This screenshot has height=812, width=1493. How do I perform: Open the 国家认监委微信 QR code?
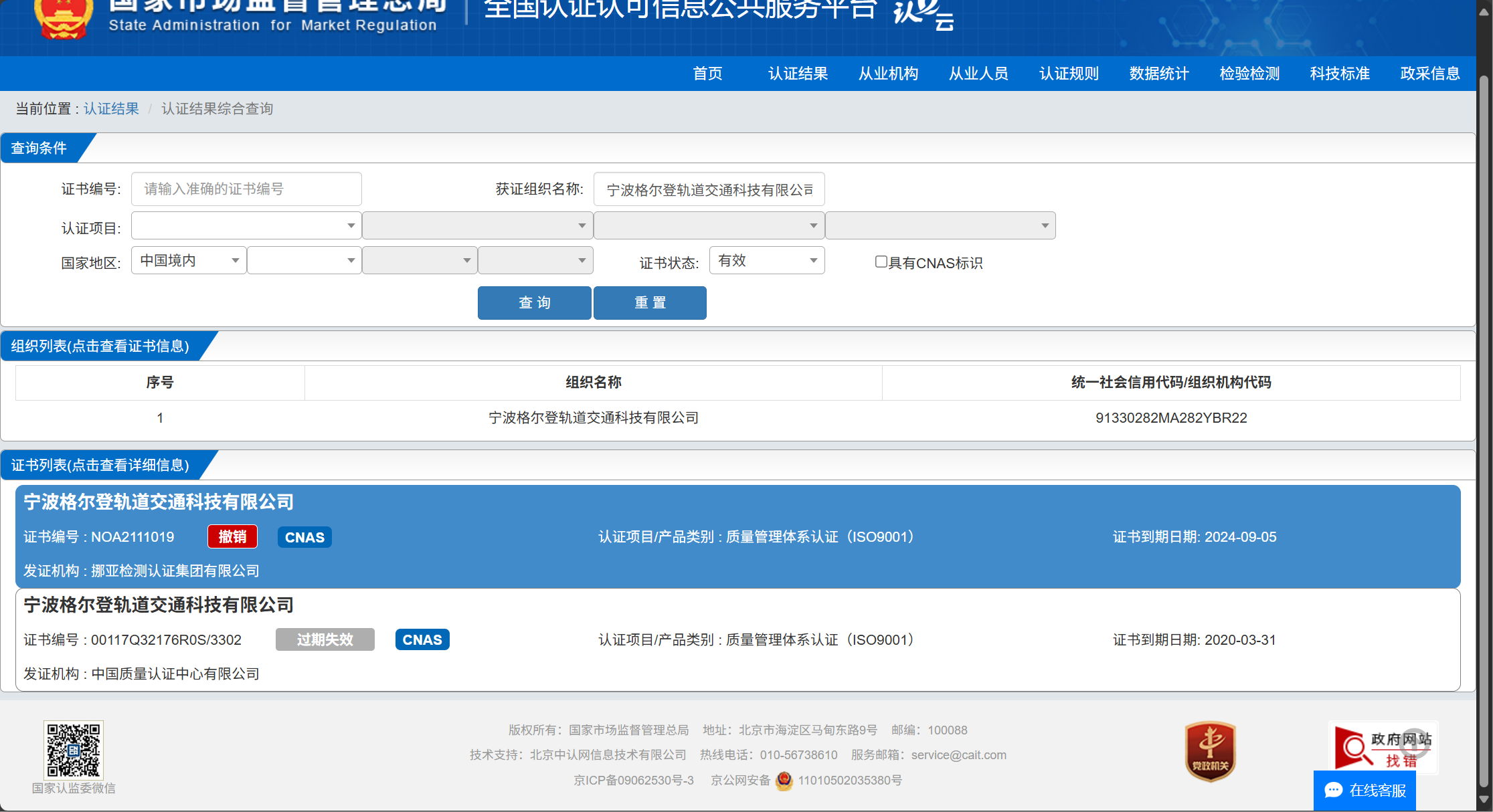pos(74,749)
